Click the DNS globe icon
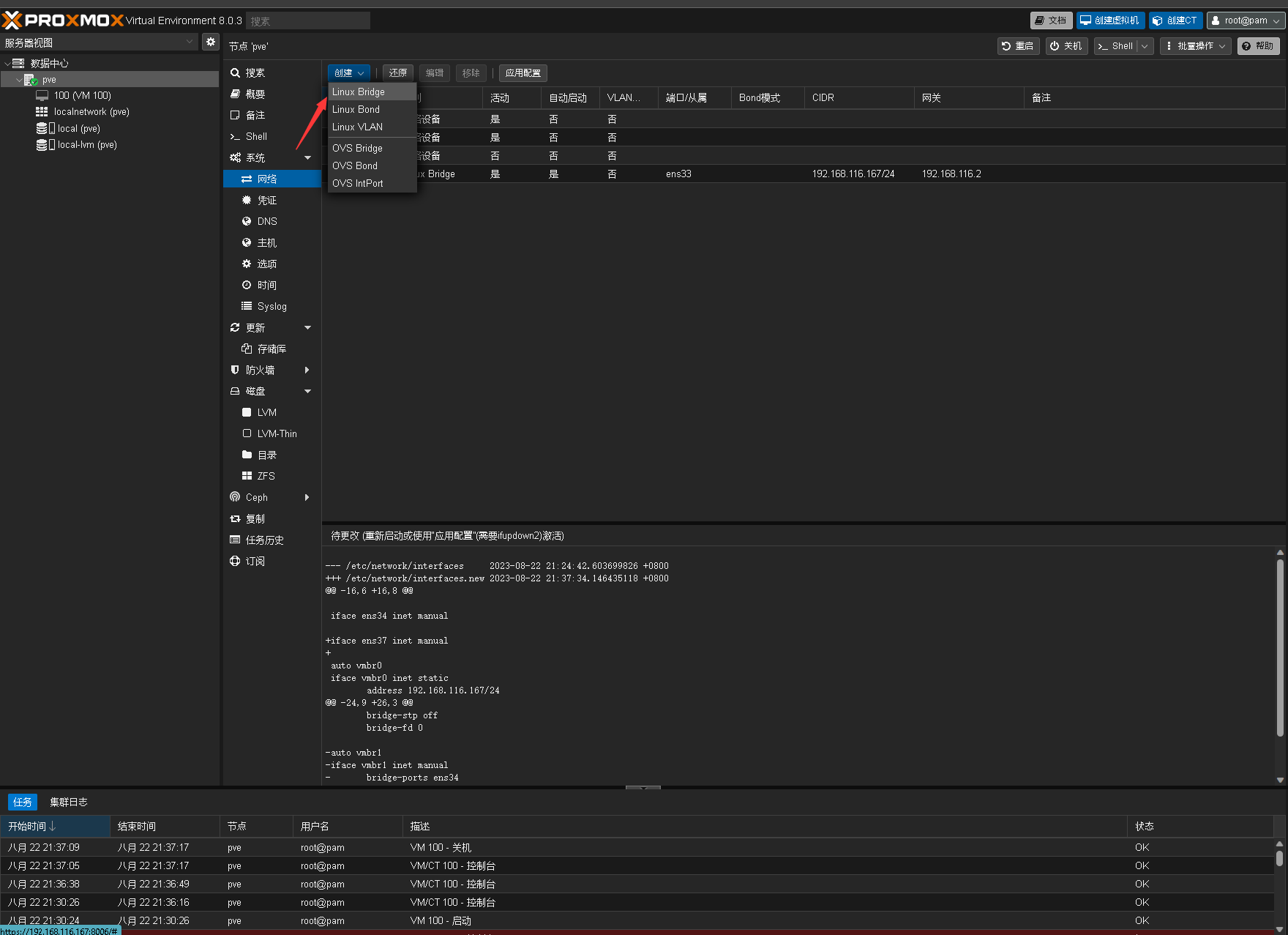The image size is (1288, 935). (x=247, y=221)
